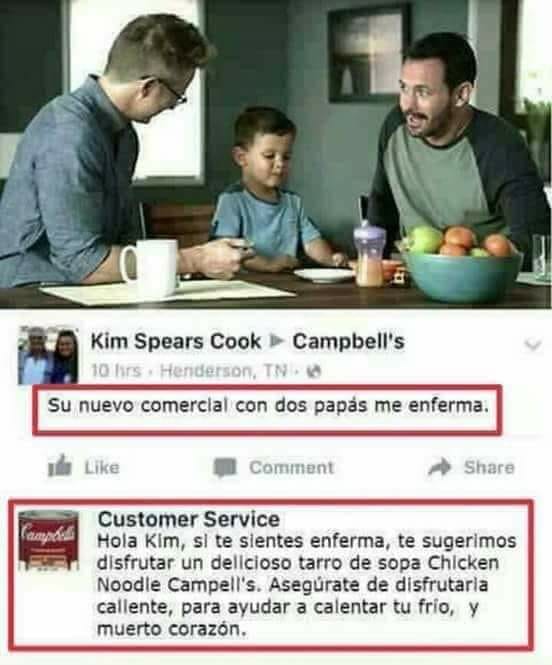Open Kim Spears Cook's profile name link
The image size is (552, 665).
point(176,341)
